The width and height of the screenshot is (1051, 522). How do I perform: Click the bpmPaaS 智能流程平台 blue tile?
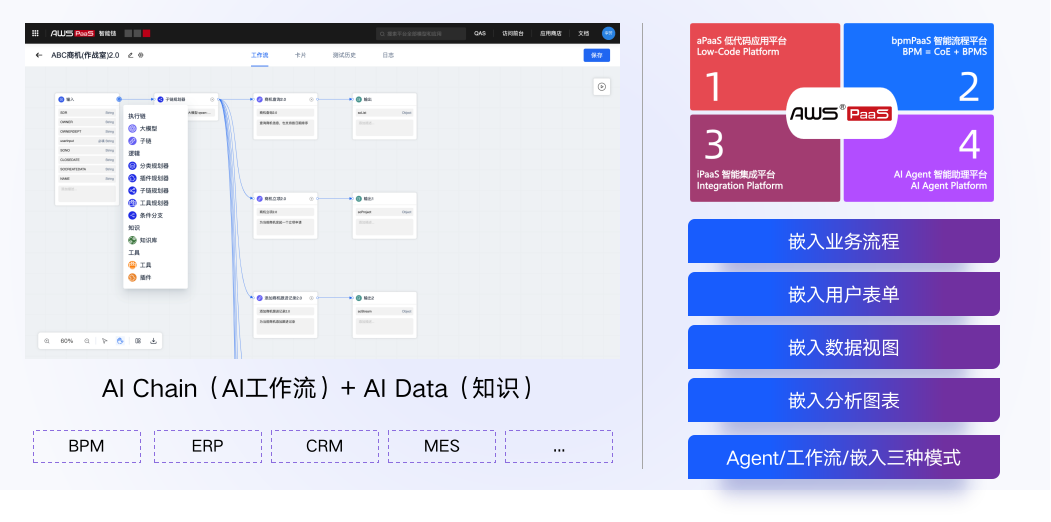[x=918, y=66]
